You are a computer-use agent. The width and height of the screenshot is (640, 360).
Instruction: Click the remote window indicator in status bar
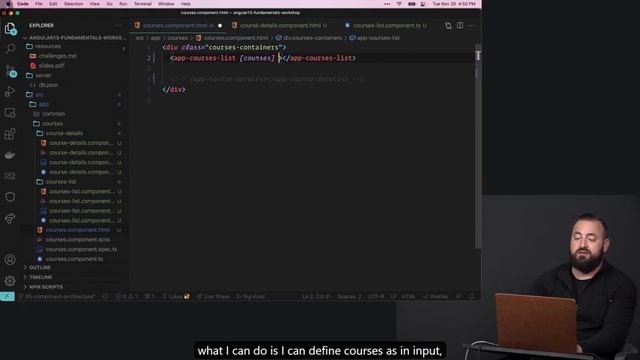pos(7,296)
